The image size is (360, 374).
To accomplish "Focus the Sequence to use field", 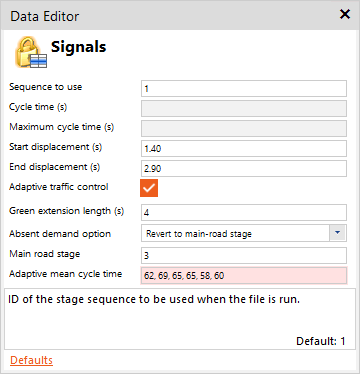I will tap(244, 88).
